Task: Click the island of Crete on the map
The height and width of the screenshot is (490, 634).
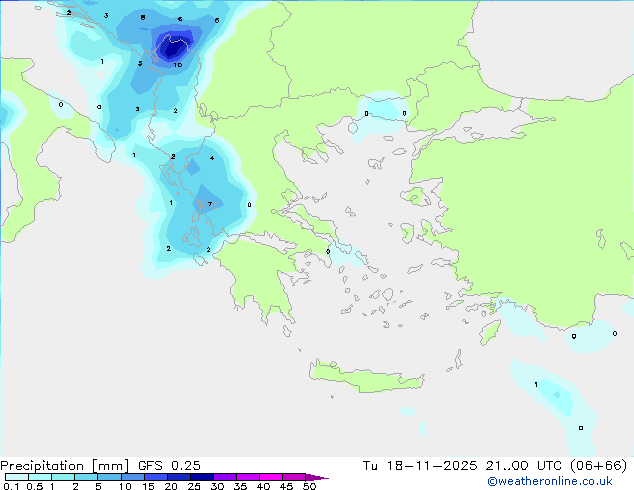Action: 366,377
